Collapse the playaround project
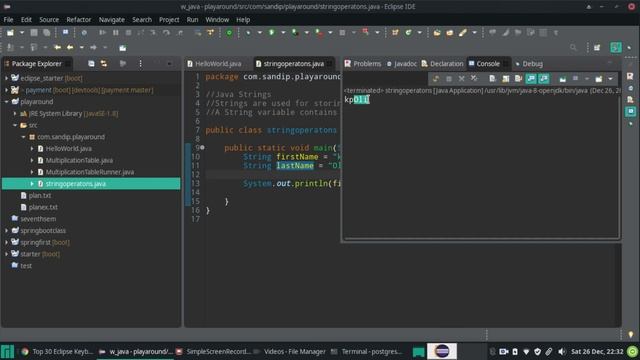Screen dimensions: 640x360 click(6, 102)
